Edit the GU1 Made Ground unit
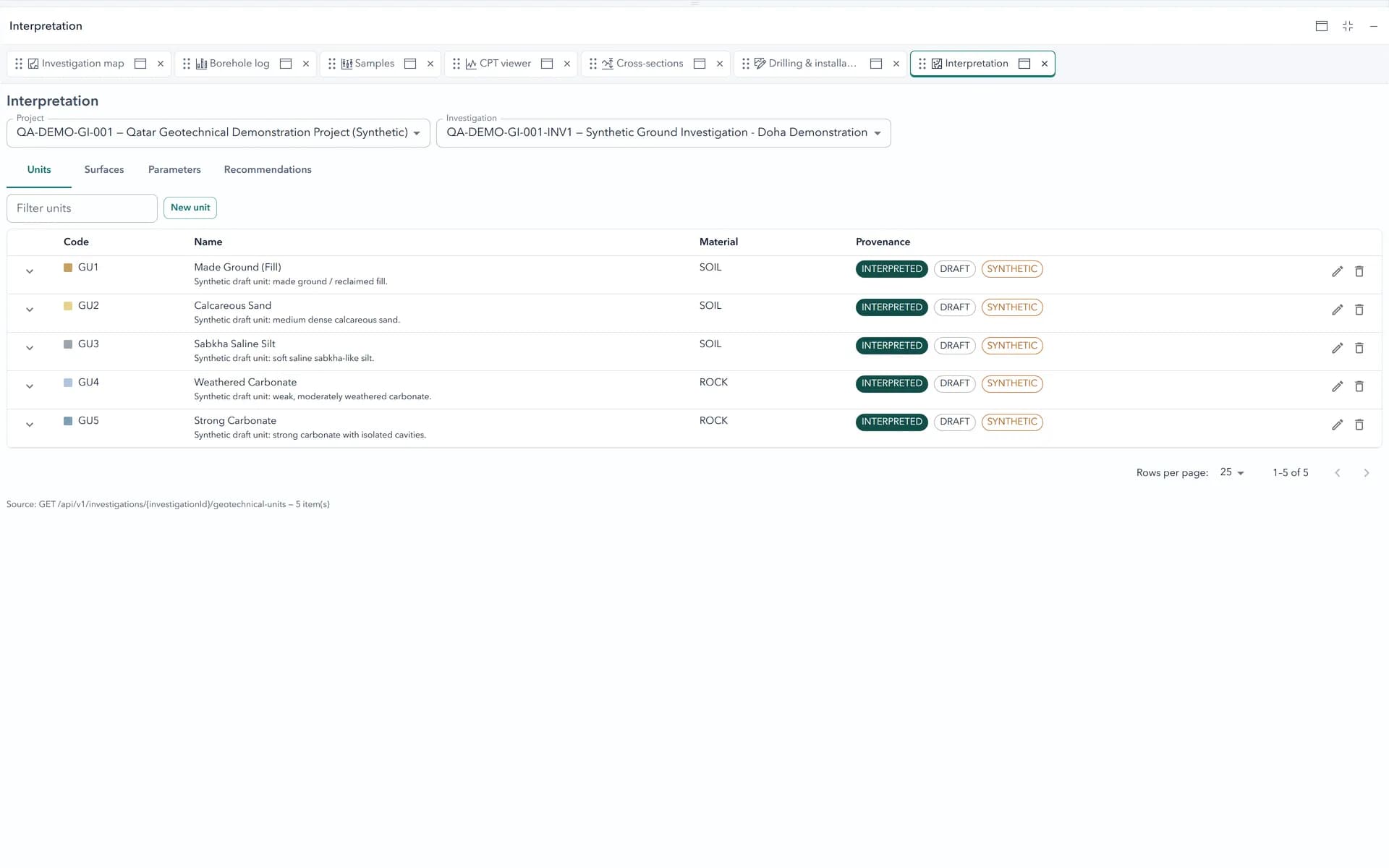The width and height of the screenshot is (1389, 868). pyautogui.click(x=1337, y=271)
